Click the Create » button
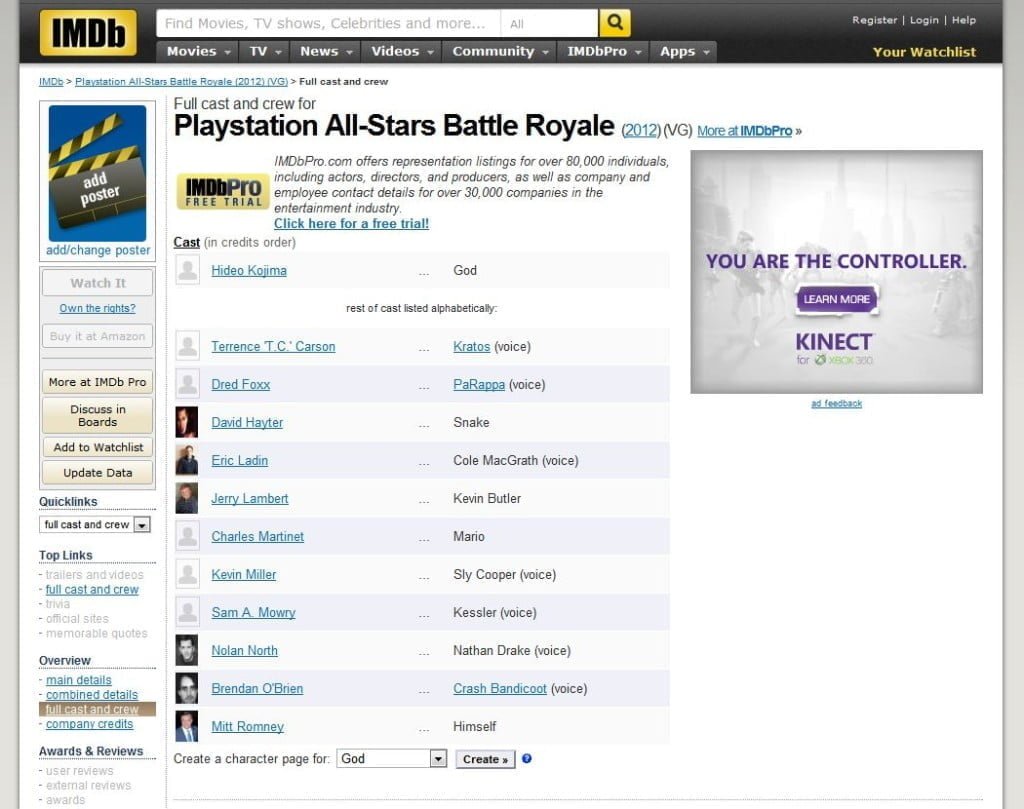Image resolution: width=1024 pixels, height=809 pixels. tap(485, 759)
